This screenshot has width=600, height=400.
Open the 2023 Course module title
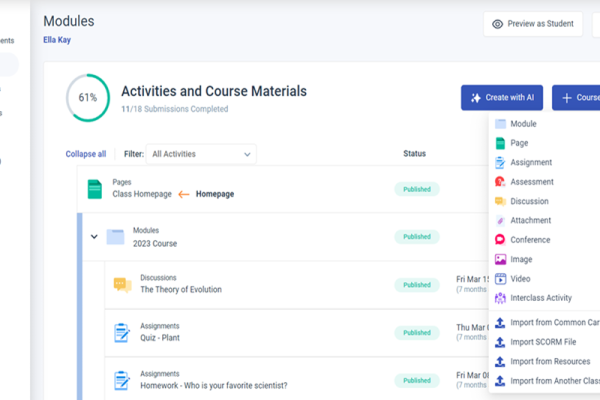[155, 244]
